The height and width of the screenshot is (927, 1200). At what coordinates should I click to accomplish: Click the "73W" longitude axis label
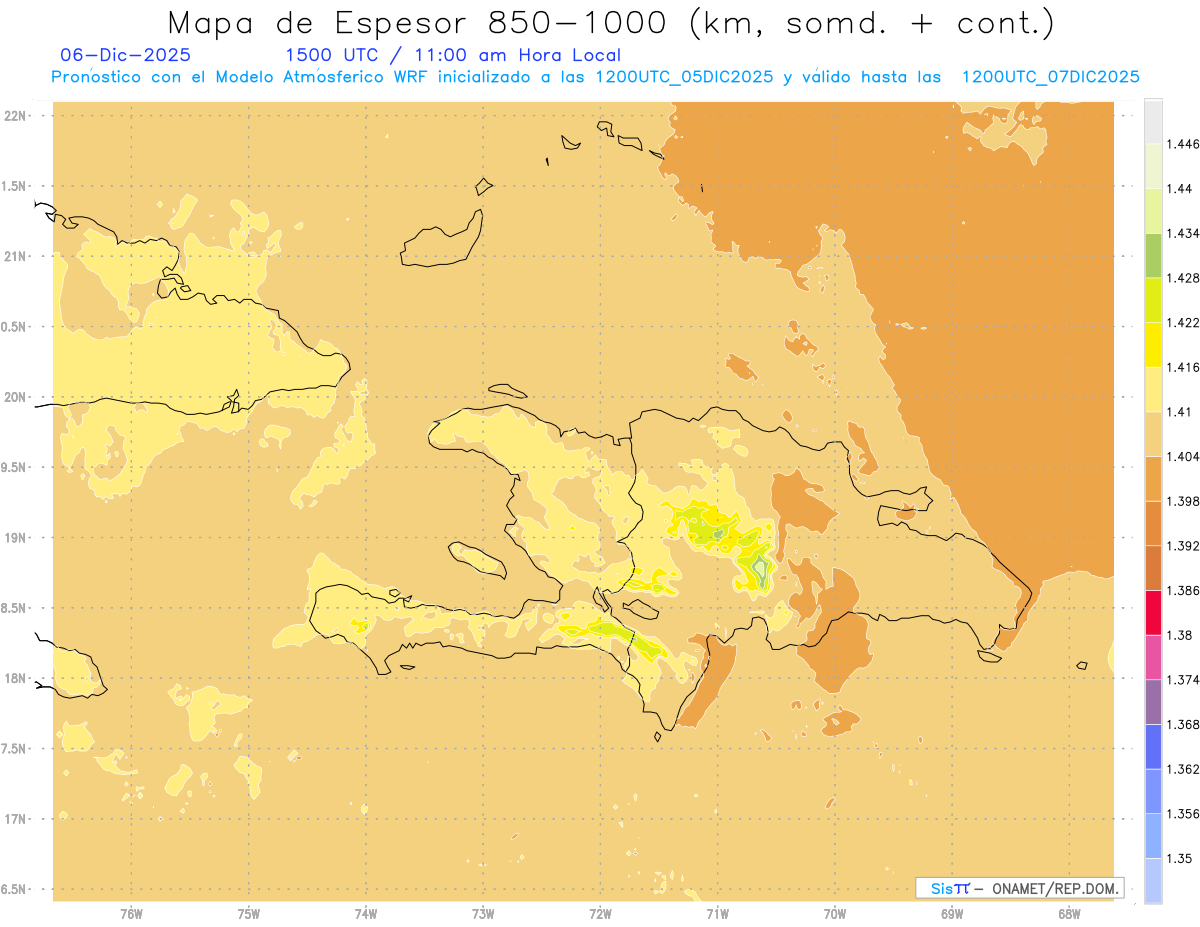click(x=483, y=913)
